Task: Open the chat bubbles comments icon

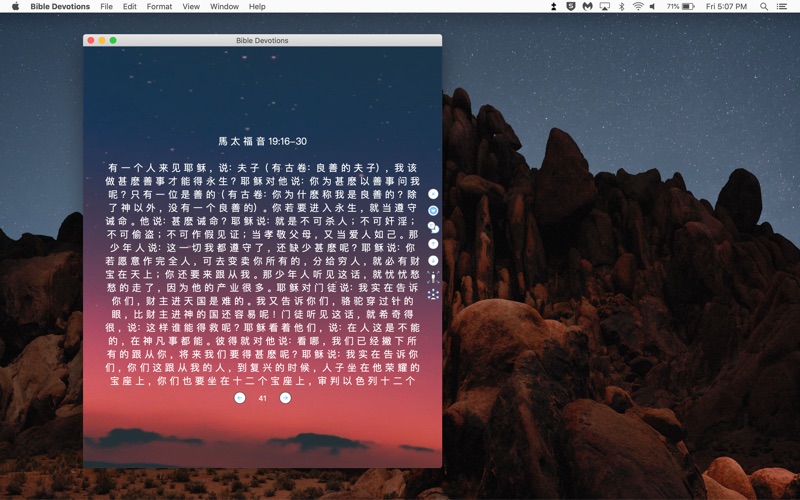Action: point(433,227)
